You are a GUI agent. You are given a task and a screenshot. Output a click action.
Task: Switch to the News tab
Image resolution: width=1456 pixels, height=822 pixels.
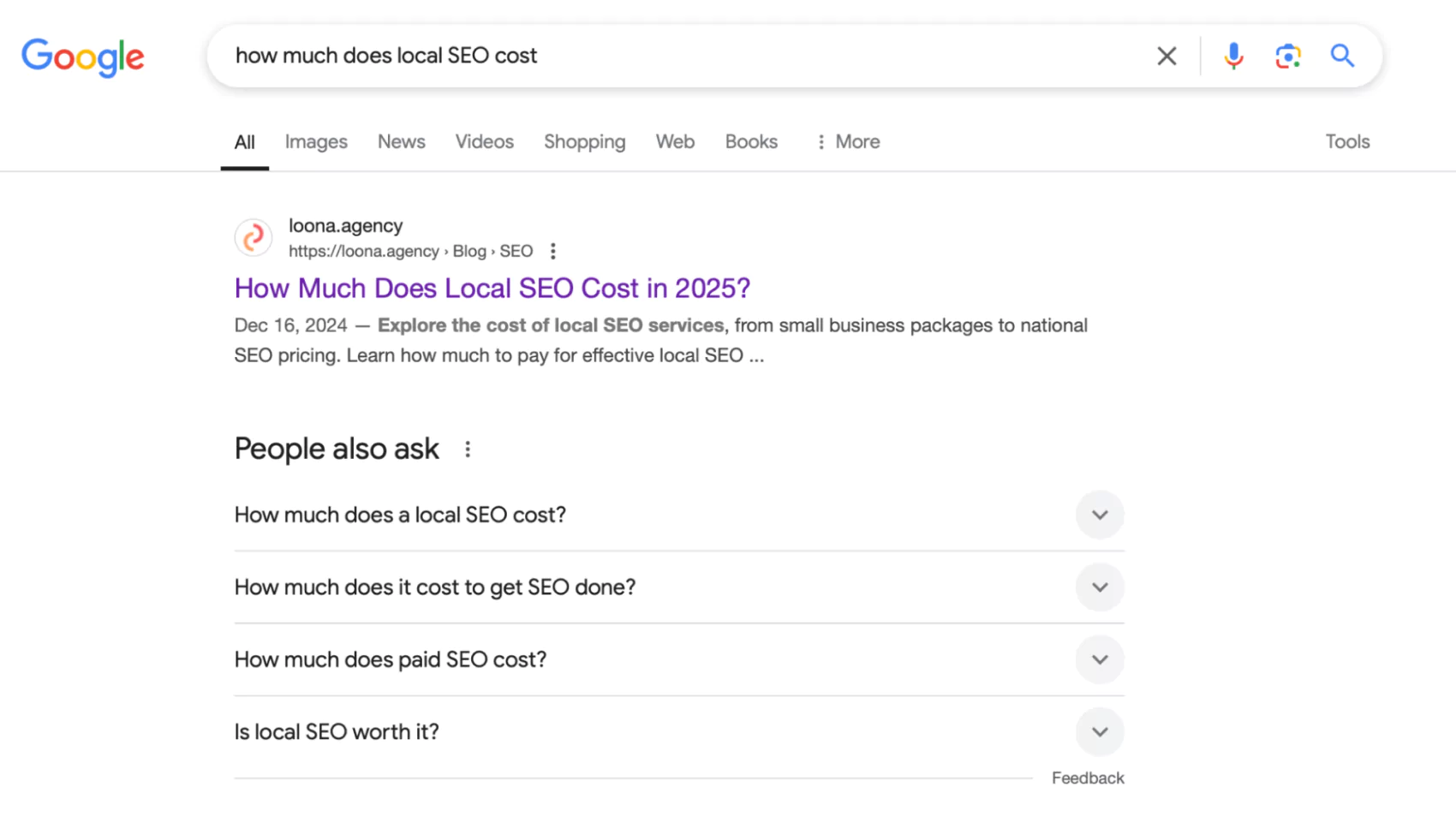pos(401,142)
